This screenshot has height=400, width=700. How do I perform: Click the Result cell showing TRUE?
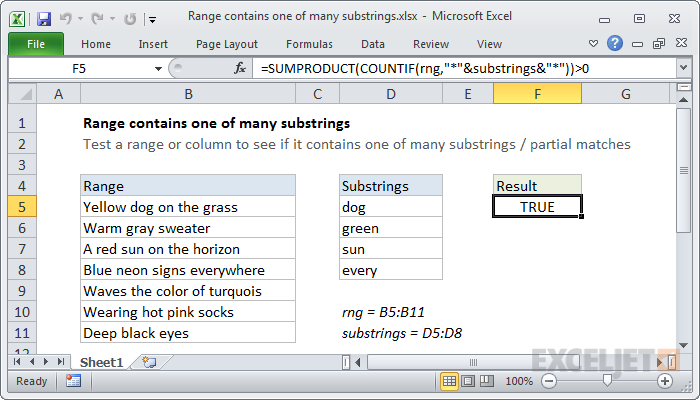[537, 207]
